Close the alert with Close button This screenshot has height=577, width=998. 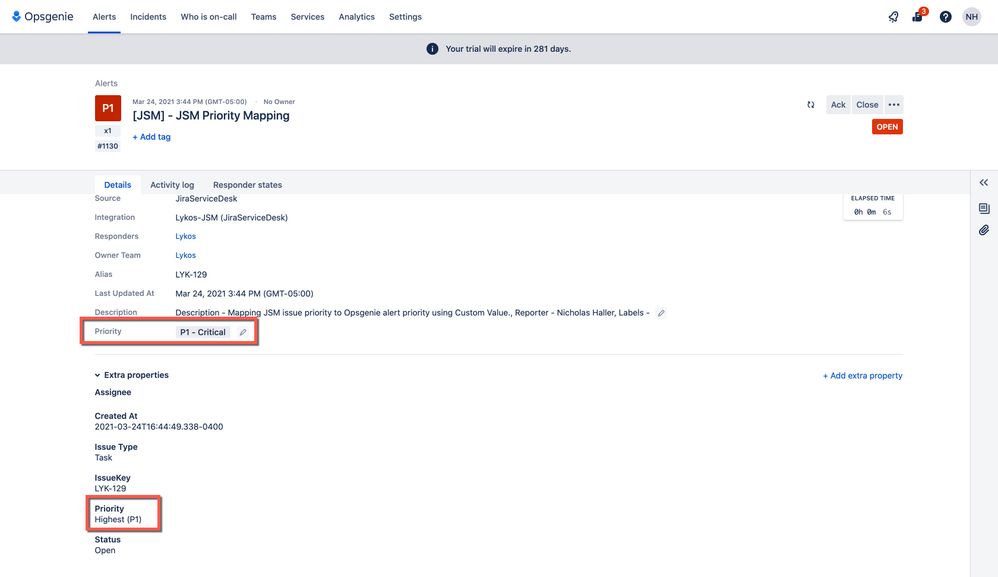pyautogui.click(x=868, y=105)
